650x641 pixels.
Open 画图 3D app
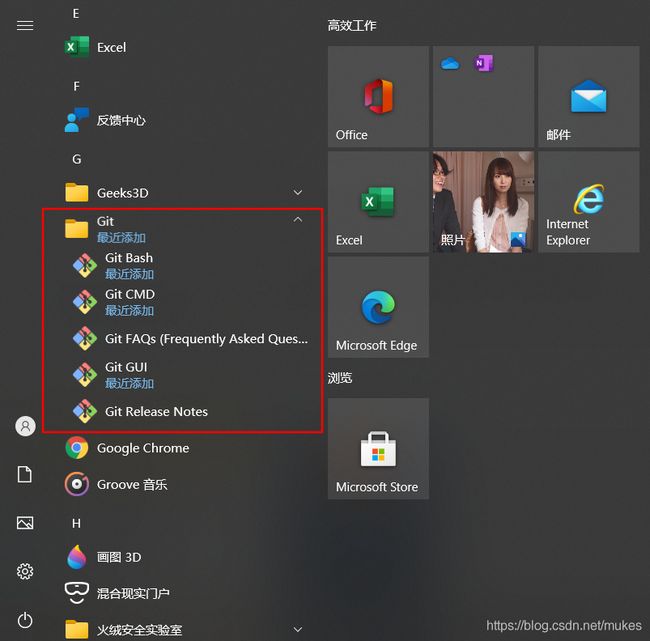pos(181,557)
